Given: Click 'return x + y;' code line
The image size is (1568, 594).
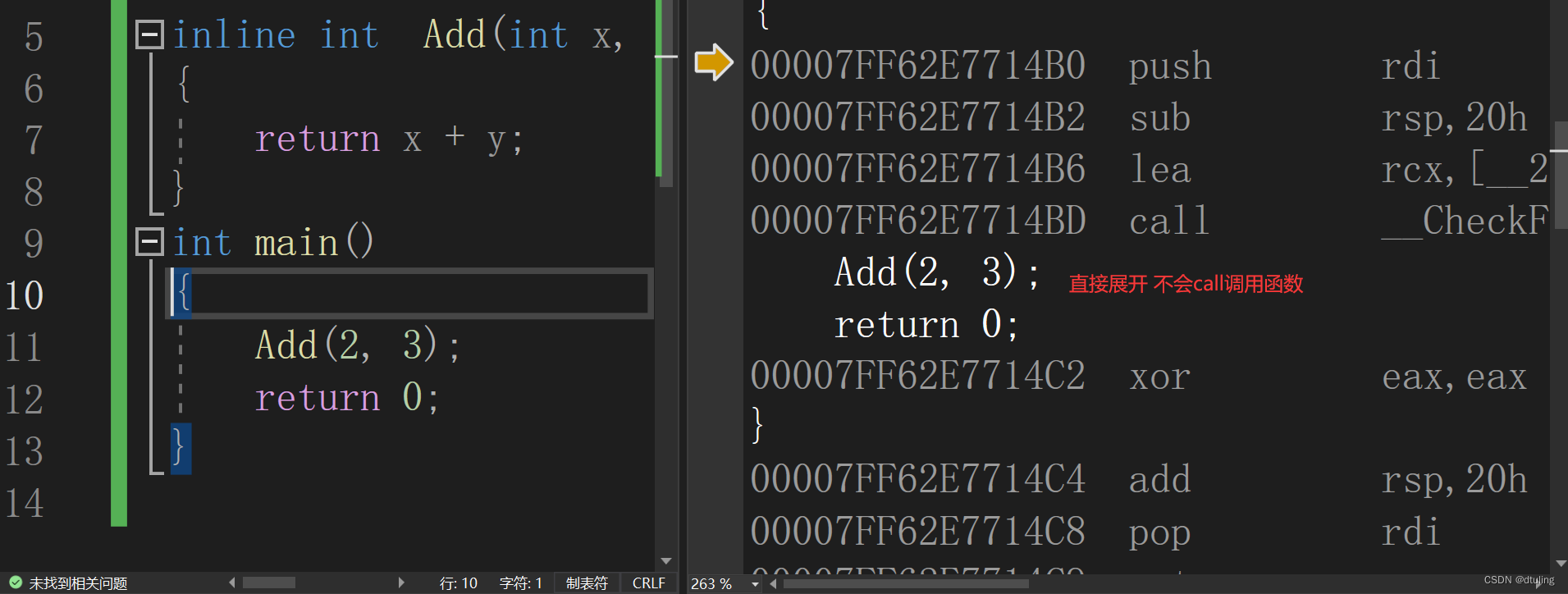Looking at the screenshot, I should (389, 139).
